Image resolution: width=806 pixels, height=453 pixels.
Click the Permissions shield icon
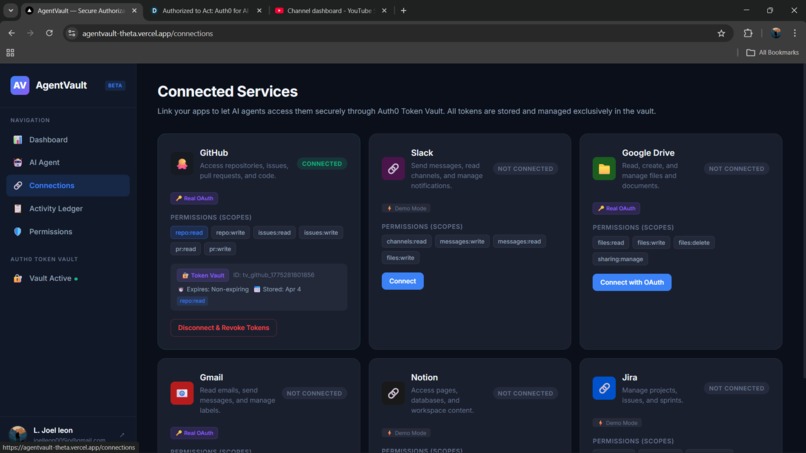coord(18,232)
